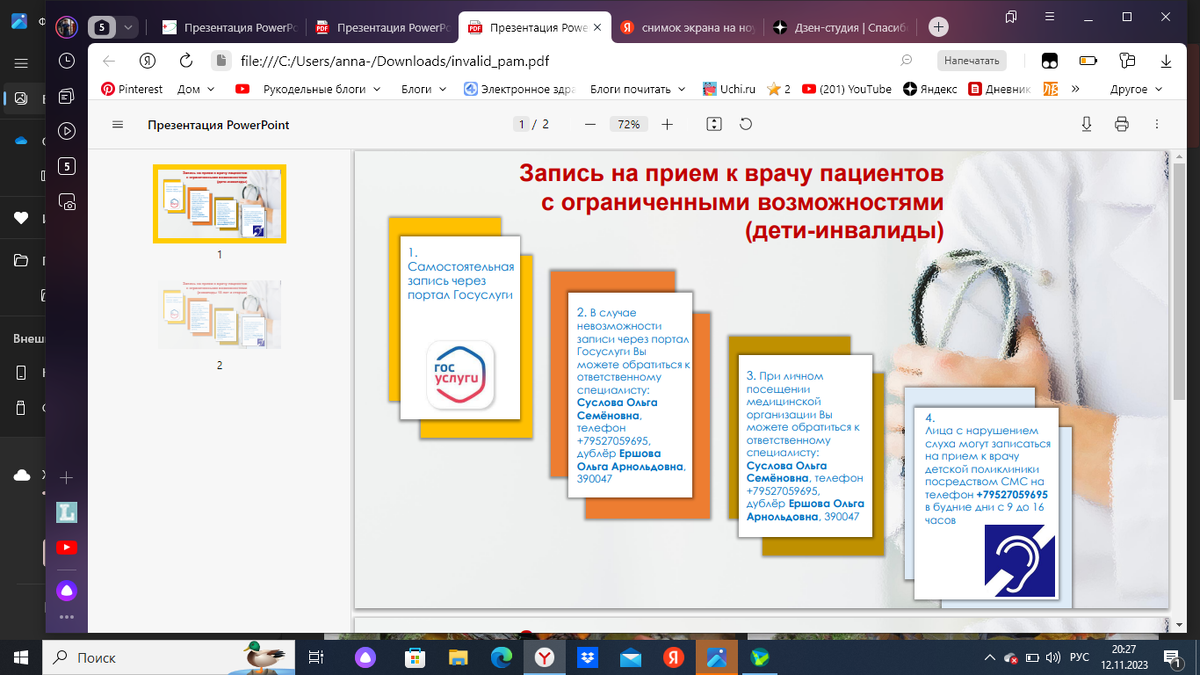Screen dimensions: 1200x675
Task: Reload the page with the refresh icon
Action: point(186,61)
